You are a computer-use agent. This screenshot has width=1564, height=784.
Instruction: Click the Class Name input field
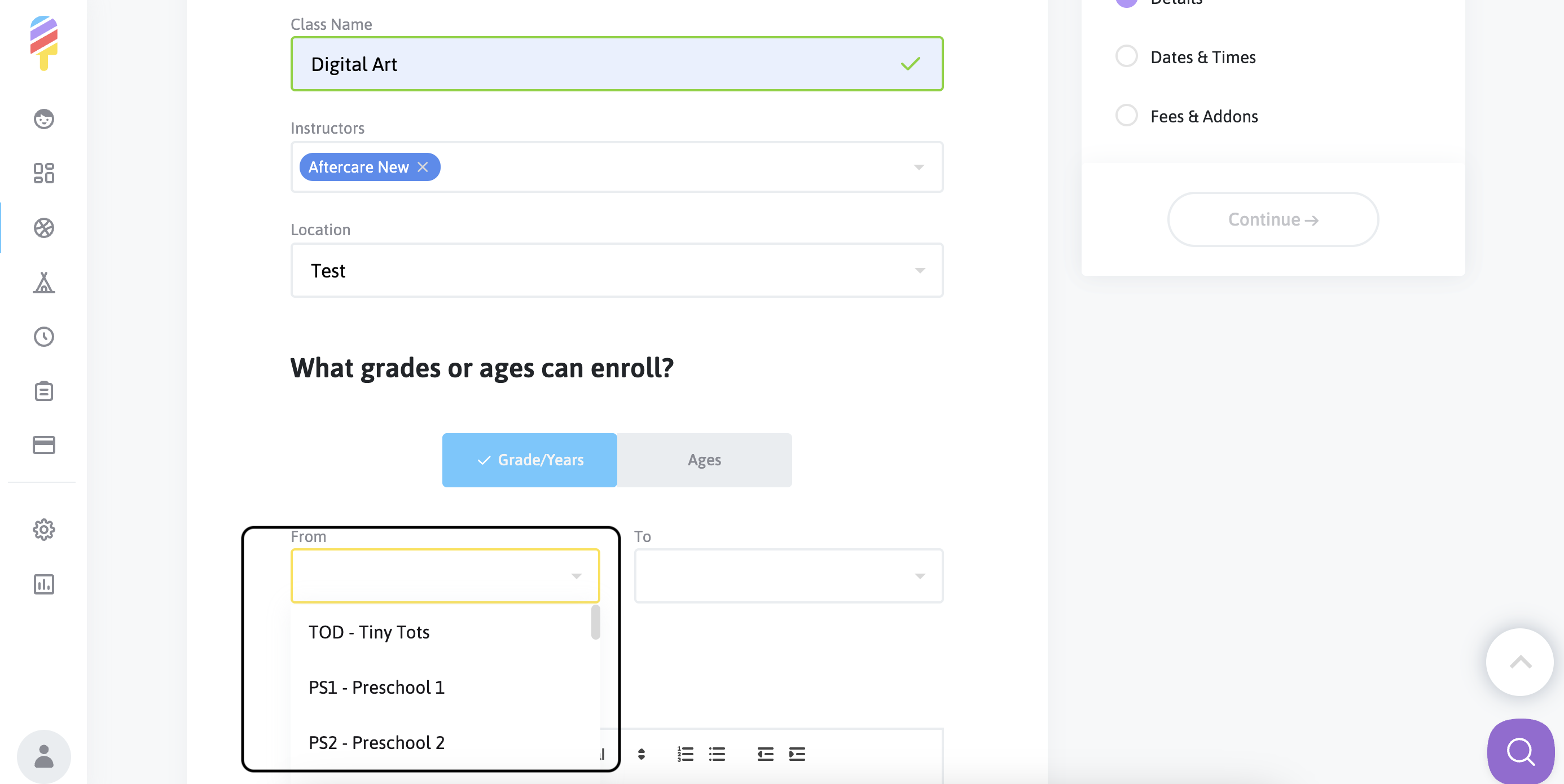pyautogui.click(x=601, y=64)
